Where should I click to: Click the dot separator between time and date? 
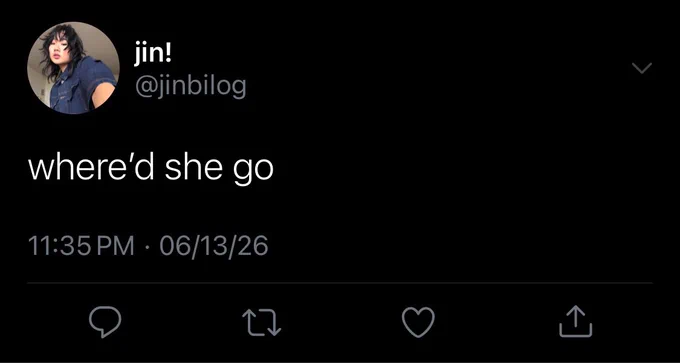click(147, 246)
